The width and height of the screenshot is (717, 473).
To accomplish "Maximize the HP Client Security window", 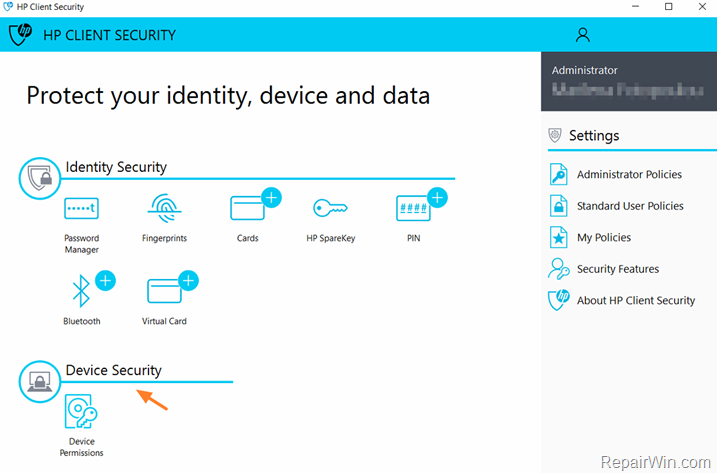I will [x=669, y=7].
